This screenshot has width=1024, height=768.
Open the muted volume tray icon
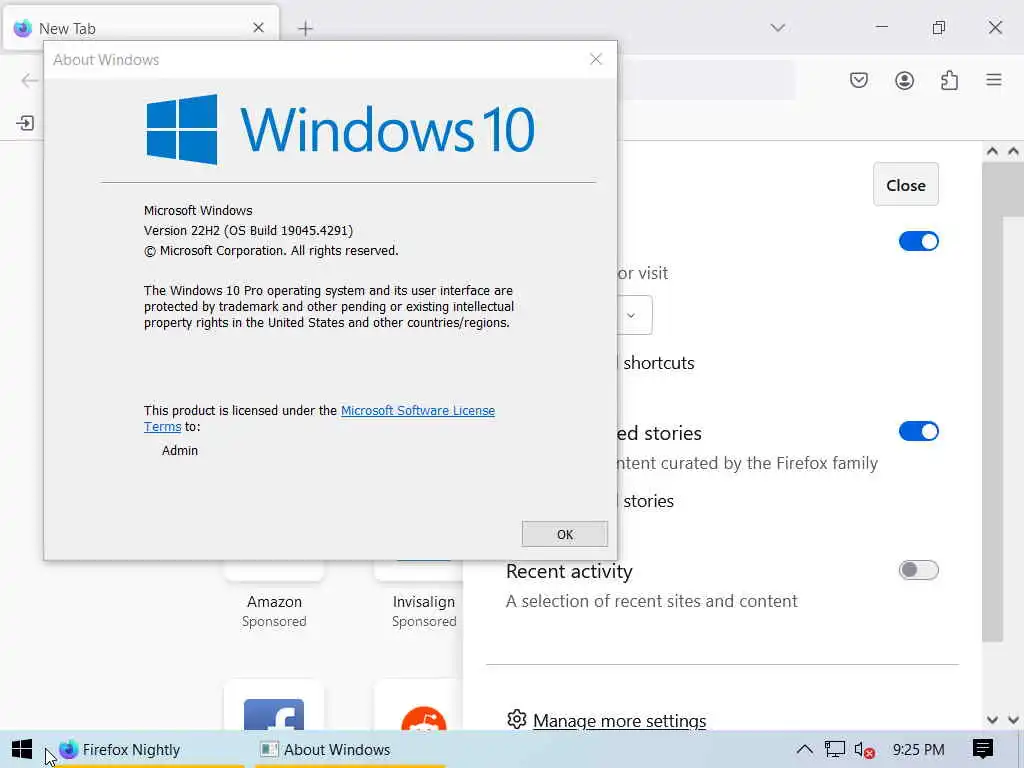(863, 750)
